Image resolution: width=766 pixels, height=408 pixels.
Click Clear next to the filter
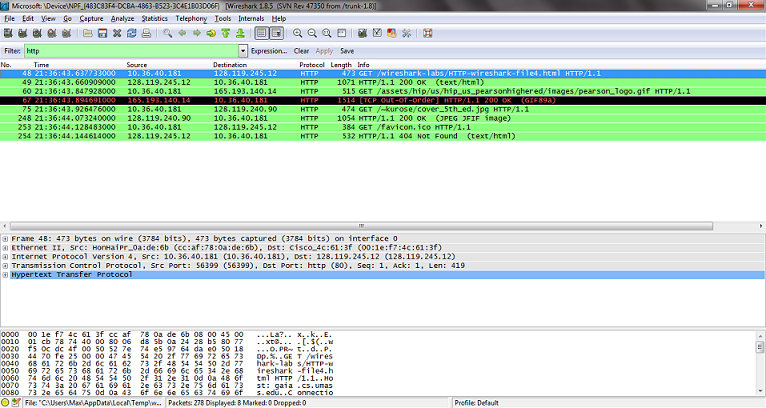coord(301,50)
